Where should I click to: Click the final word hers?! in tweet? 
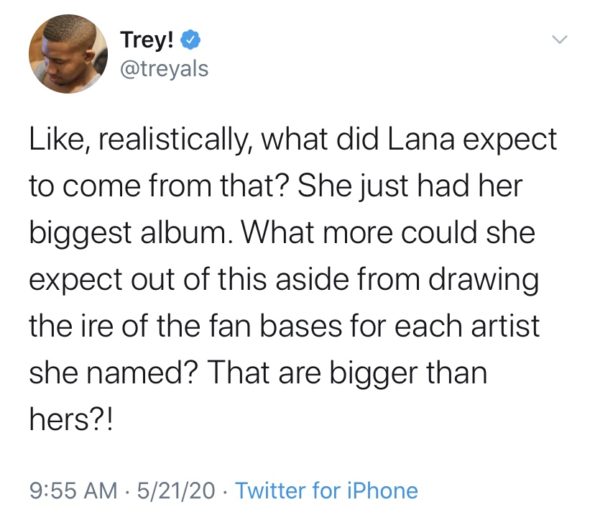[x=71, y=420]
